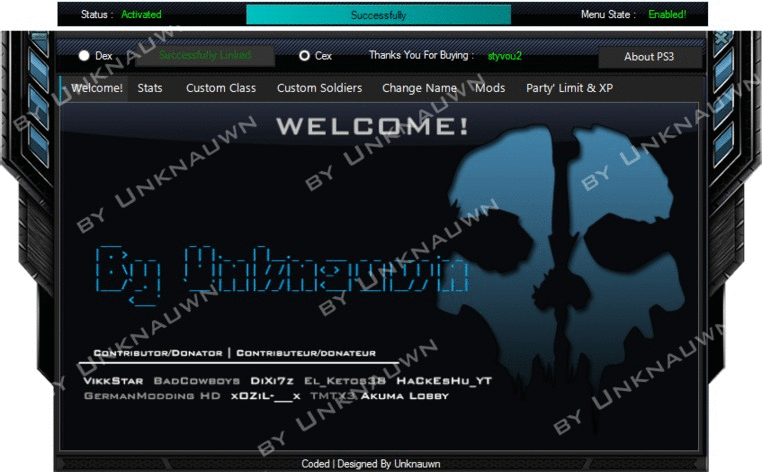Click contributor name El_Ketos38

click(x=345, y=381)
